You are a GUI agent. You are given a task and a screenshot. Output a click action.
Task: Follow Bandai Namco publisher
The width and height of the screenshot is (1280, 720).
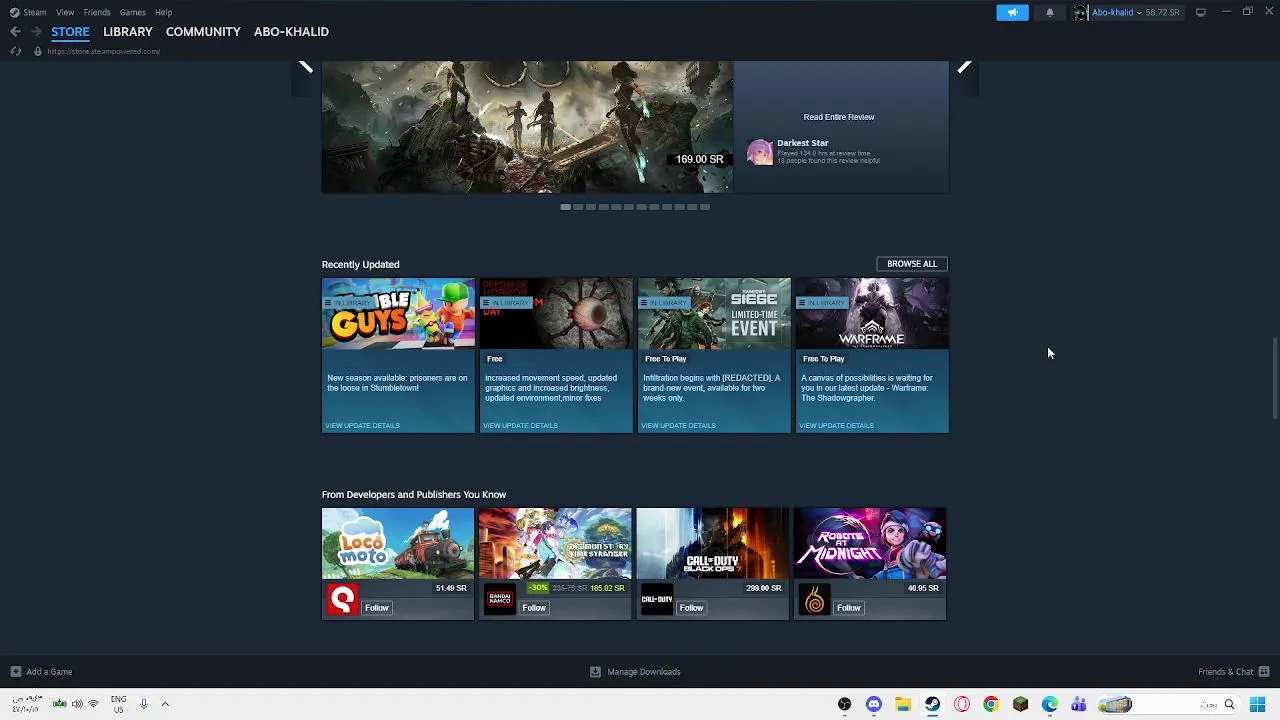(x=534, y=608)
